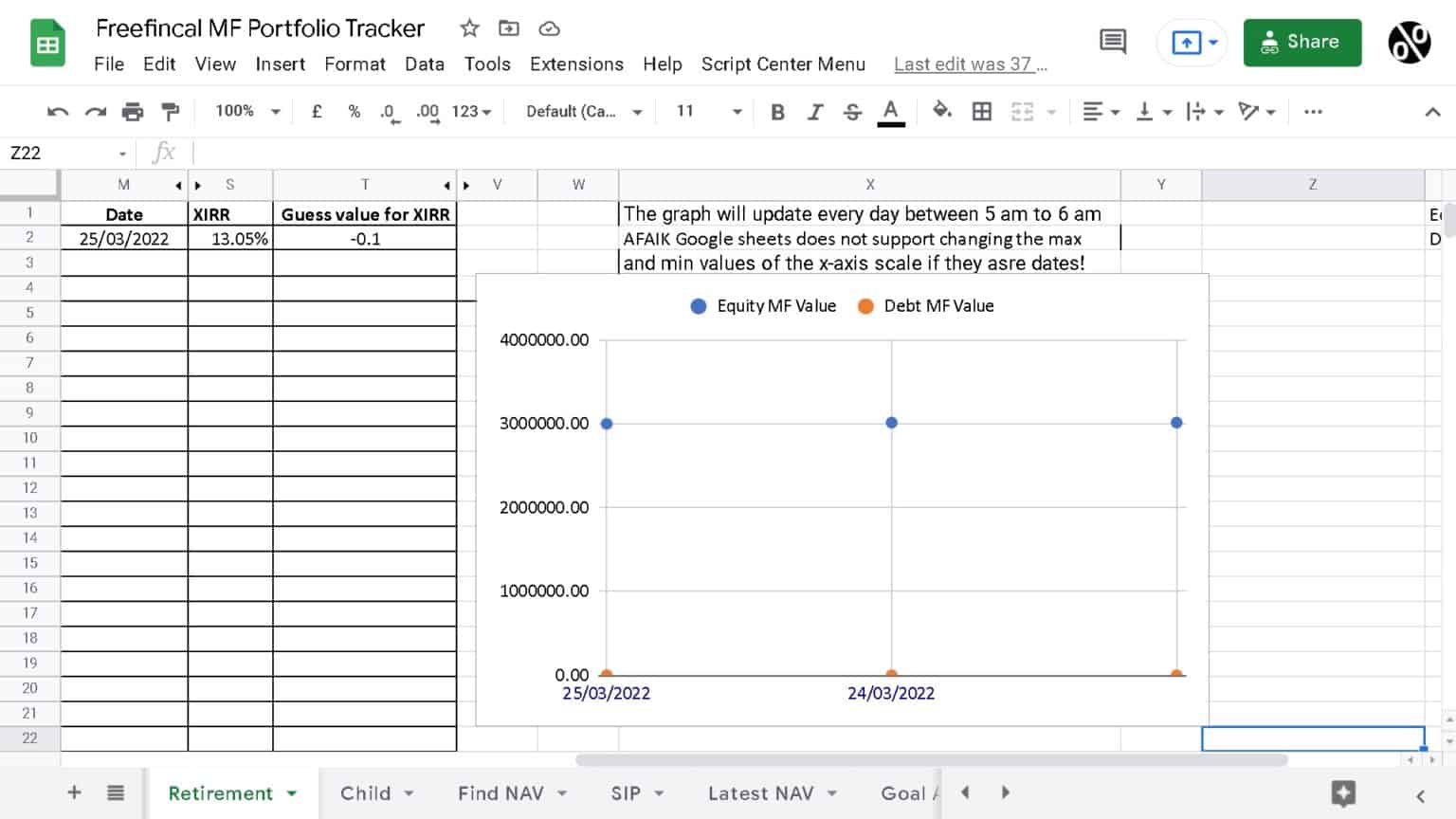Collapse the toolbar with the chevron

pos(1434,111)
